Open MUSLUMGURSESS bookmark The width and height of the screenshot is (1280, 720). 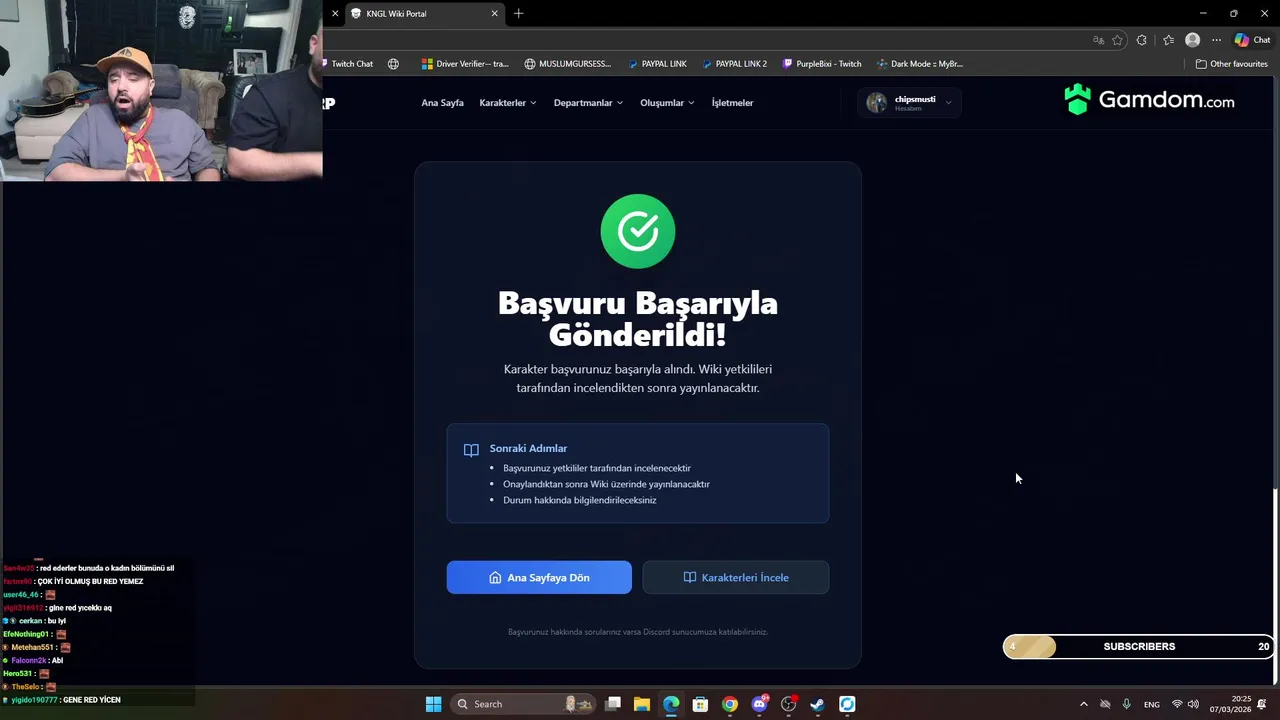(567, 64)
